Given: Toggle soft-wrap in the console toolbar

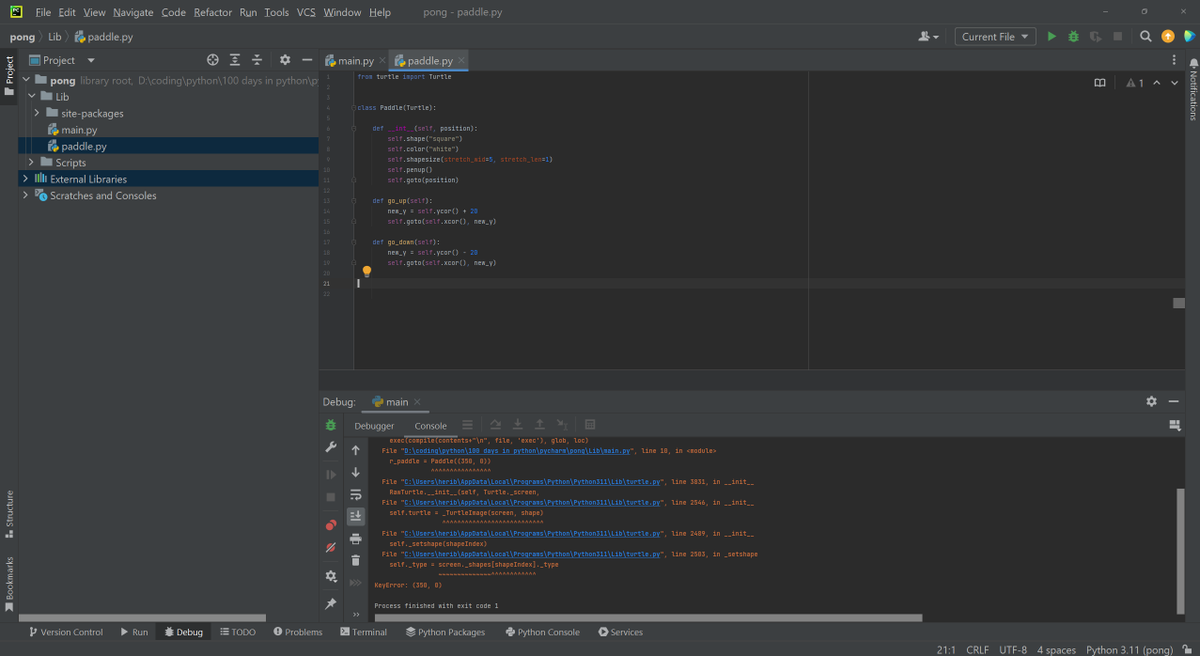Looking at the screenshot, I should click(355, 495).
